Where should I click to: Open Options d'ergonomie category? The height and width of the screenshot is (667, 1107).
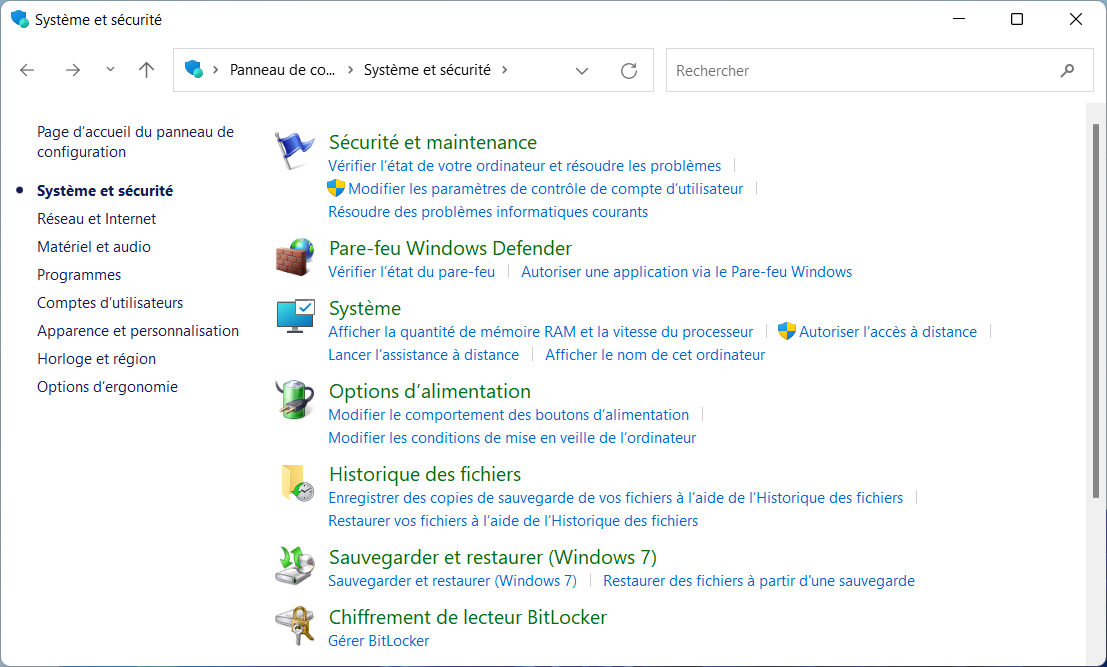point(107,387)
